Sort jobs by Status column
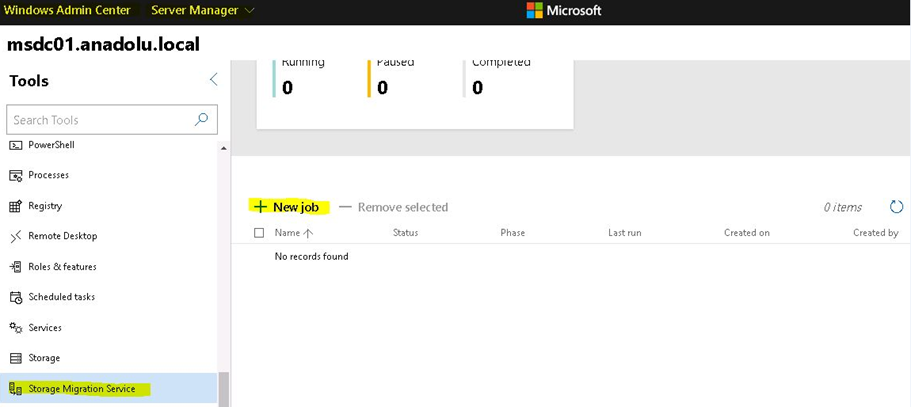 point(406,233)
